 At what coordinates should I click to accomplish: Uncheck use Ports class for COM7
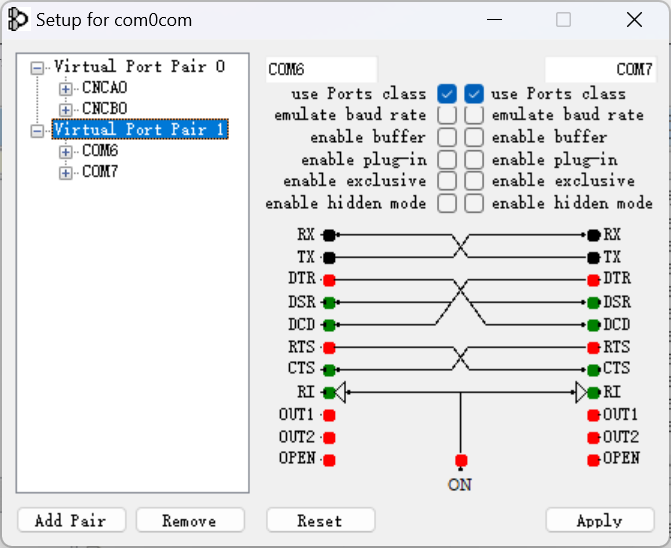coord(474,94)
